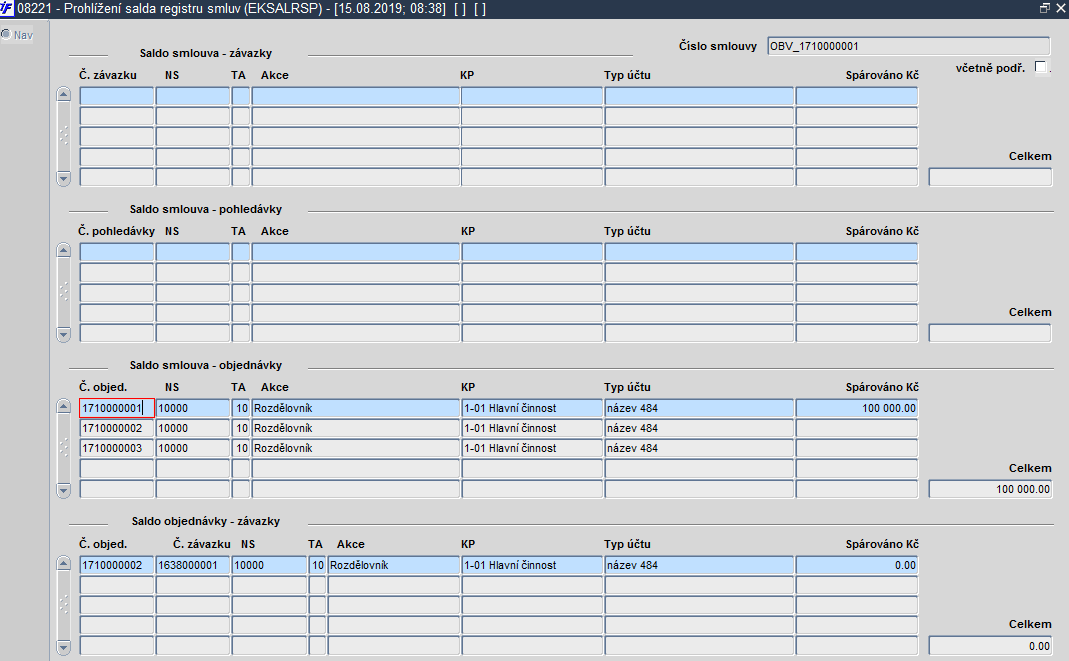Click Rozdělovník cell in Saldo objednávky - závazky table
Viewport: 1069px width, 661px height.
[394, 565]
